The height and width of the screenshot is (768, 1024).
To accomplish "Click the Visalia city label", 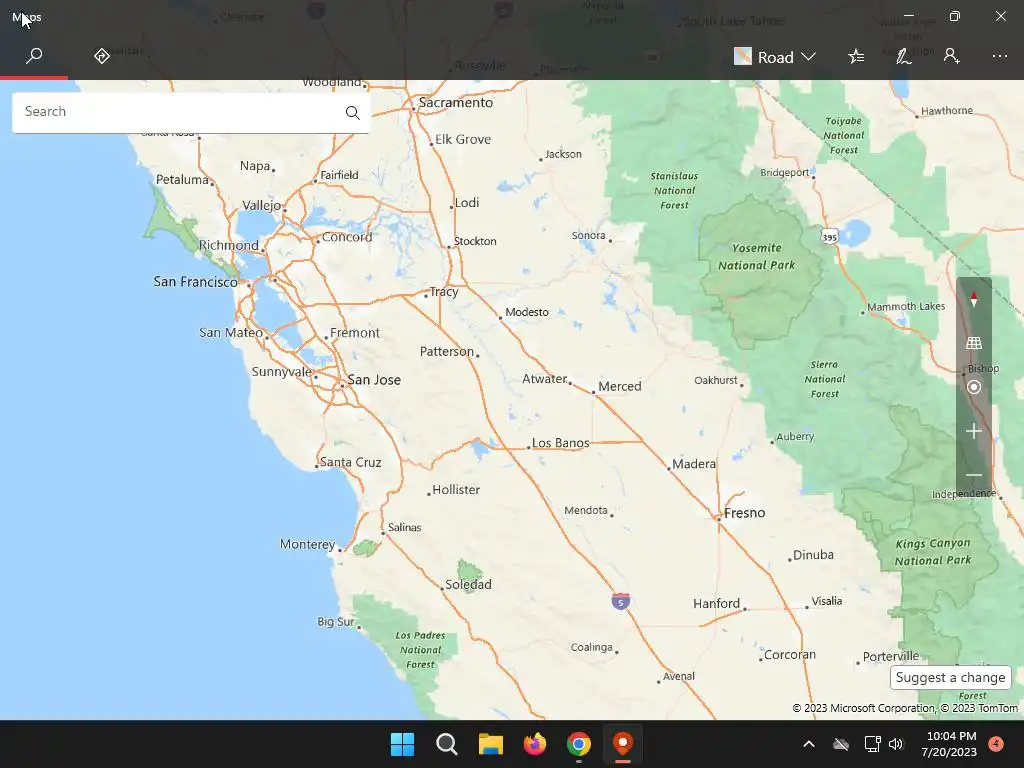I will (827, 601).
